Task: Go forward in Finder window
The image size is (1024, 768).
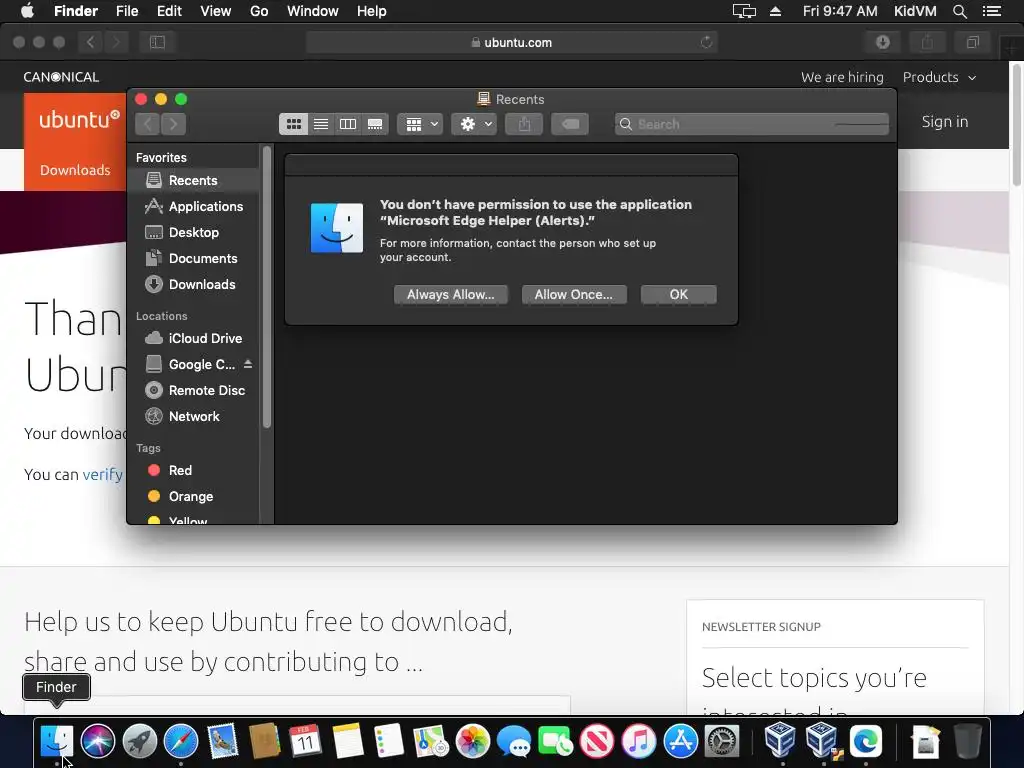Action: 174,124
